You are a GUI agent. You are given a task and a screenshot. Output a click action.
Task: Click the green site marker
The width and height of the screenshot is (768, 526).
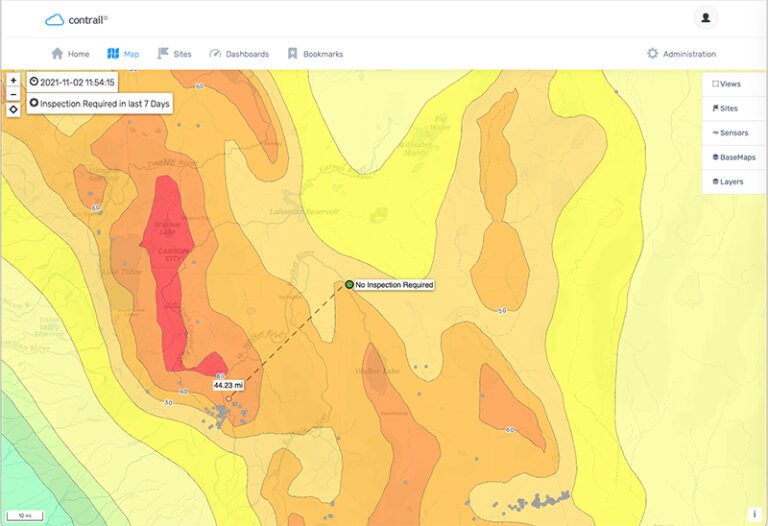pos(349,285)
